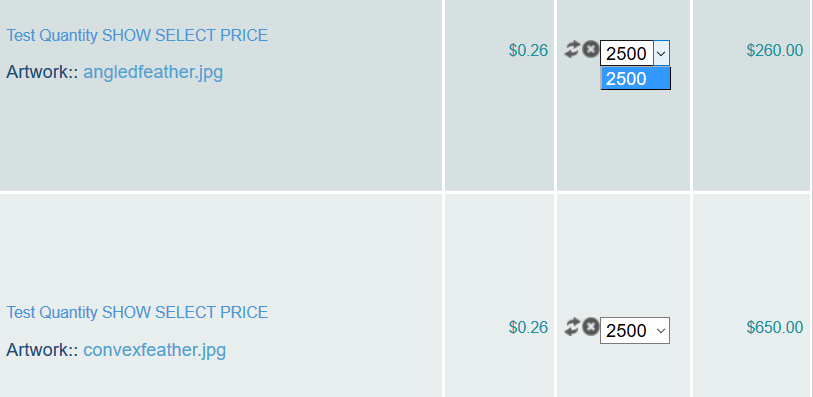Open the first Test Quantity SHOW SELECT PRICE link
Image resolution: width=813 pixels, height=397 pixels.
tap(137, 35)
